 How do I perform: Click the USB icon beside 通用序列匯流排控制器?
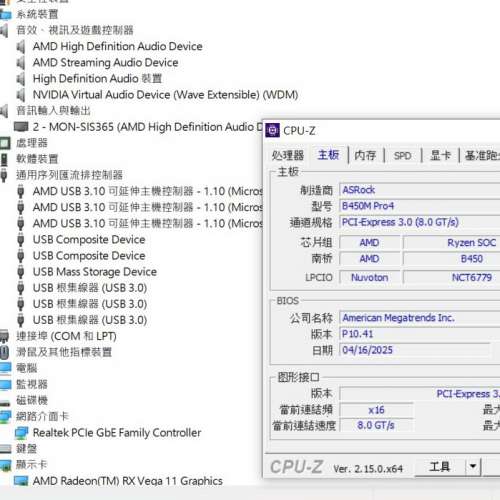(4, 175)
